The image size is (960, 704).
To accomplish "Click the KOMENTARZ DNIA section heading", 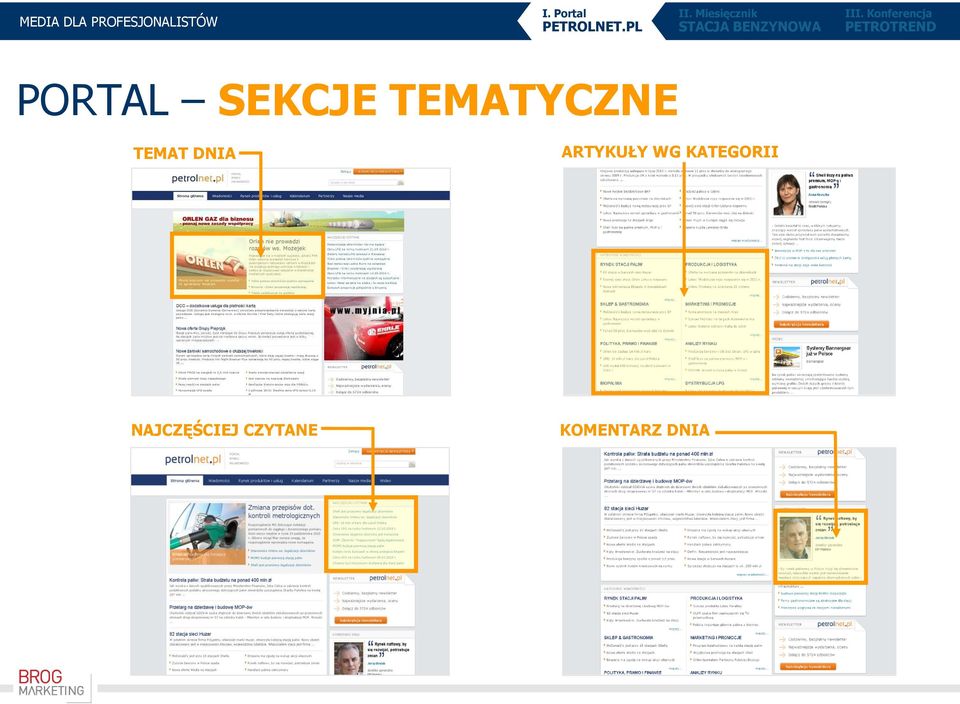I will point(634,430).
